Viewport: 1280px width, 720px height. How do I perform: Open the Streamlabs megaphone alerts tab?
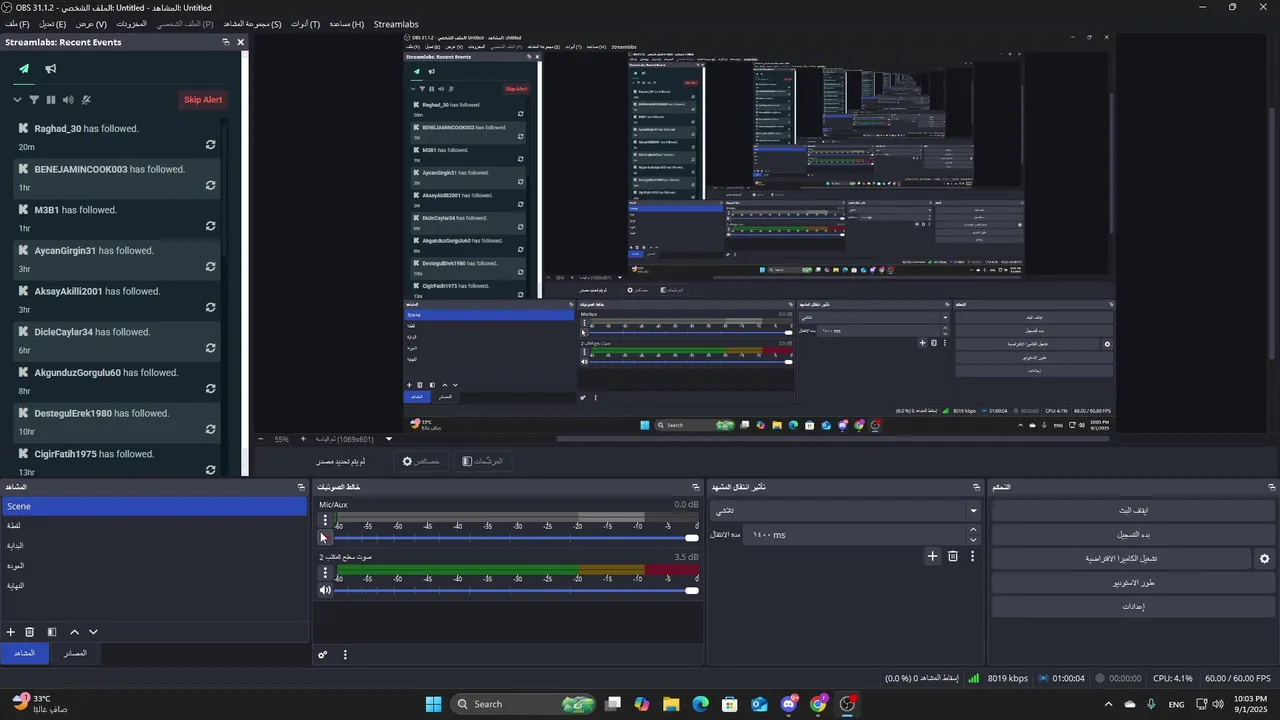(x=50, y=69)
